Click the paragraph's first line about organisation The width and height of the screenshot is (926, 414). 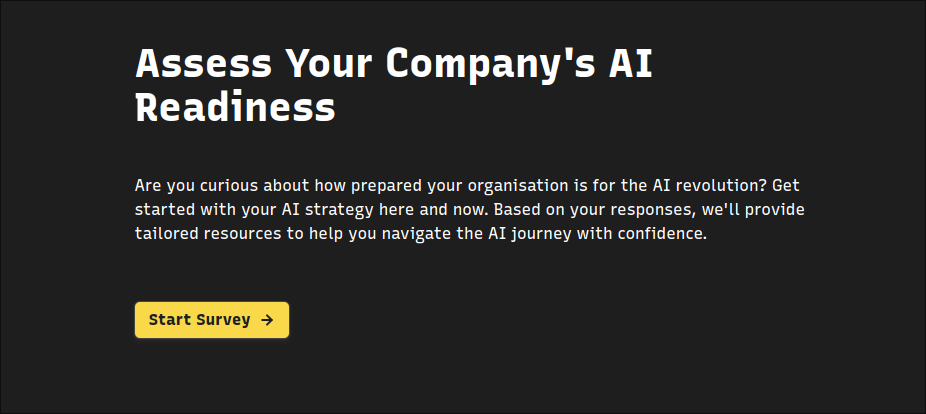(x=467, y=186)
